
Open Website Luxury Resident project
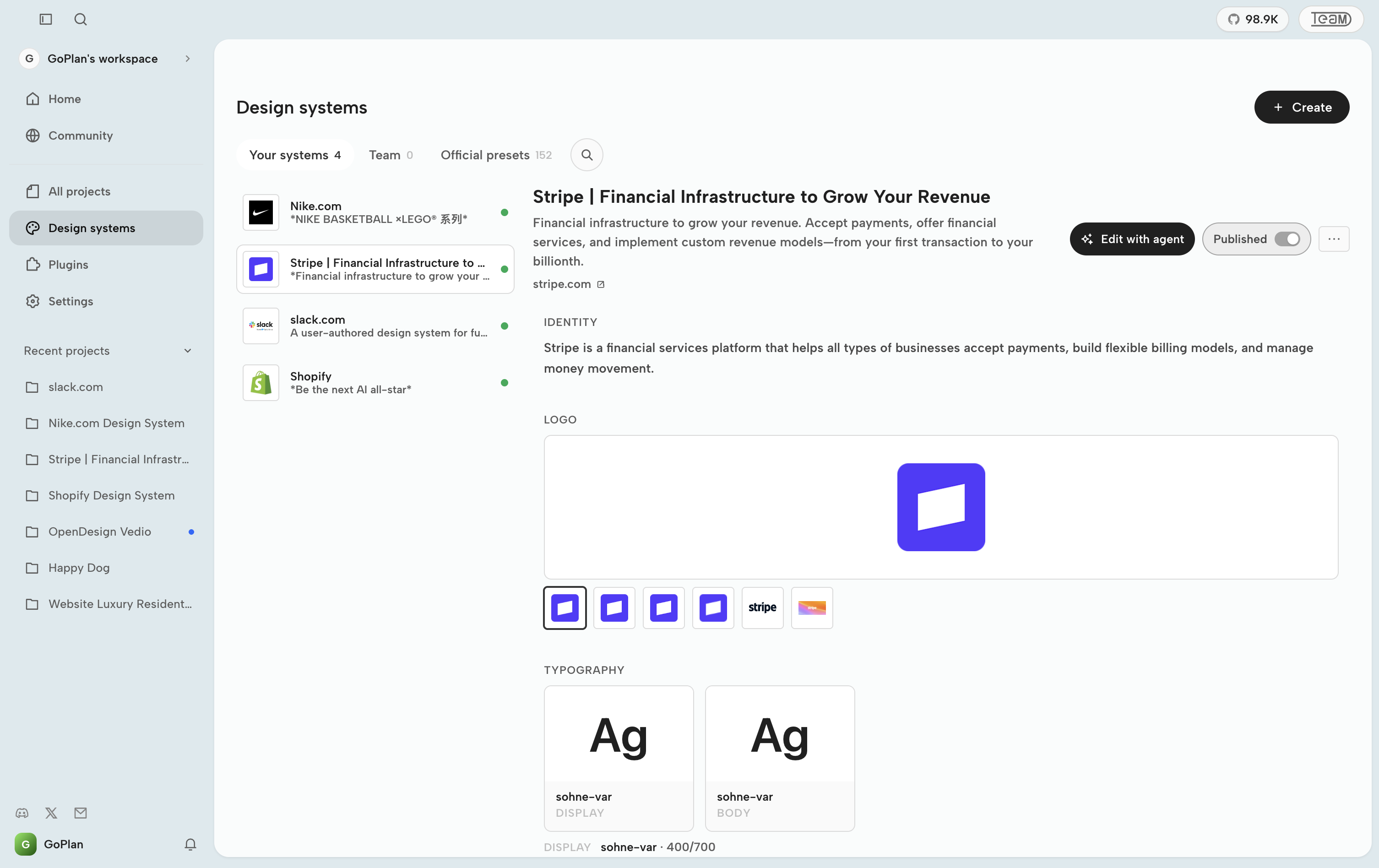point(106,604)
